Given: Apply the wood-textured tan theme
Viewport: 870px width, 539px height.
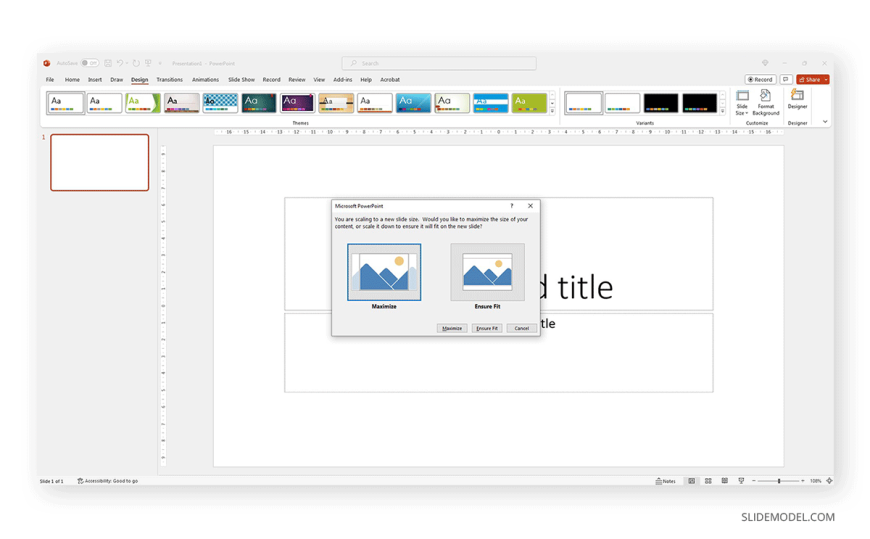Looking at the screenshot, I should (336, 103).
